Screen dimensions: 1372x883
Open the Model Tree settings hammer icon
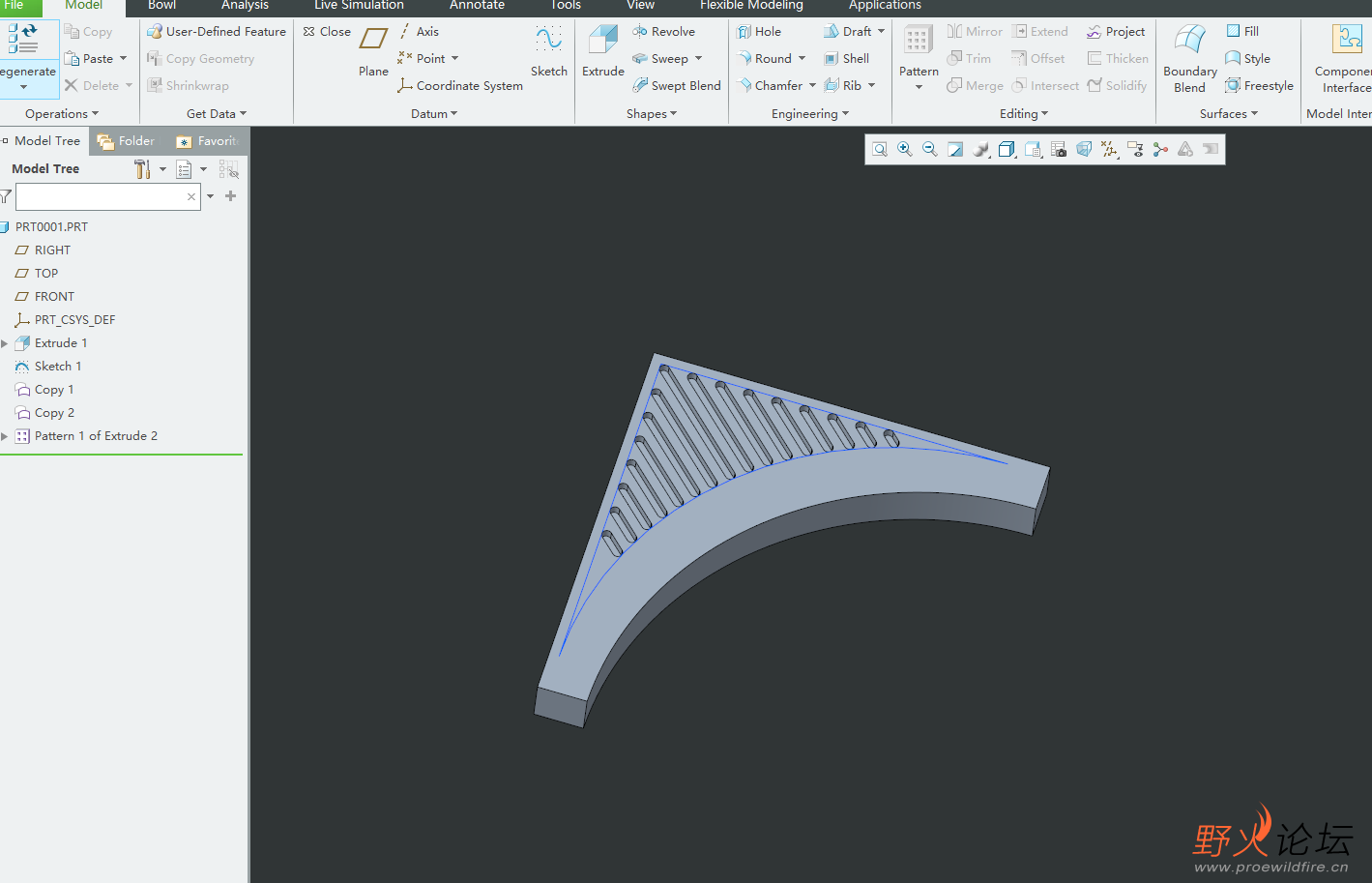142,169
